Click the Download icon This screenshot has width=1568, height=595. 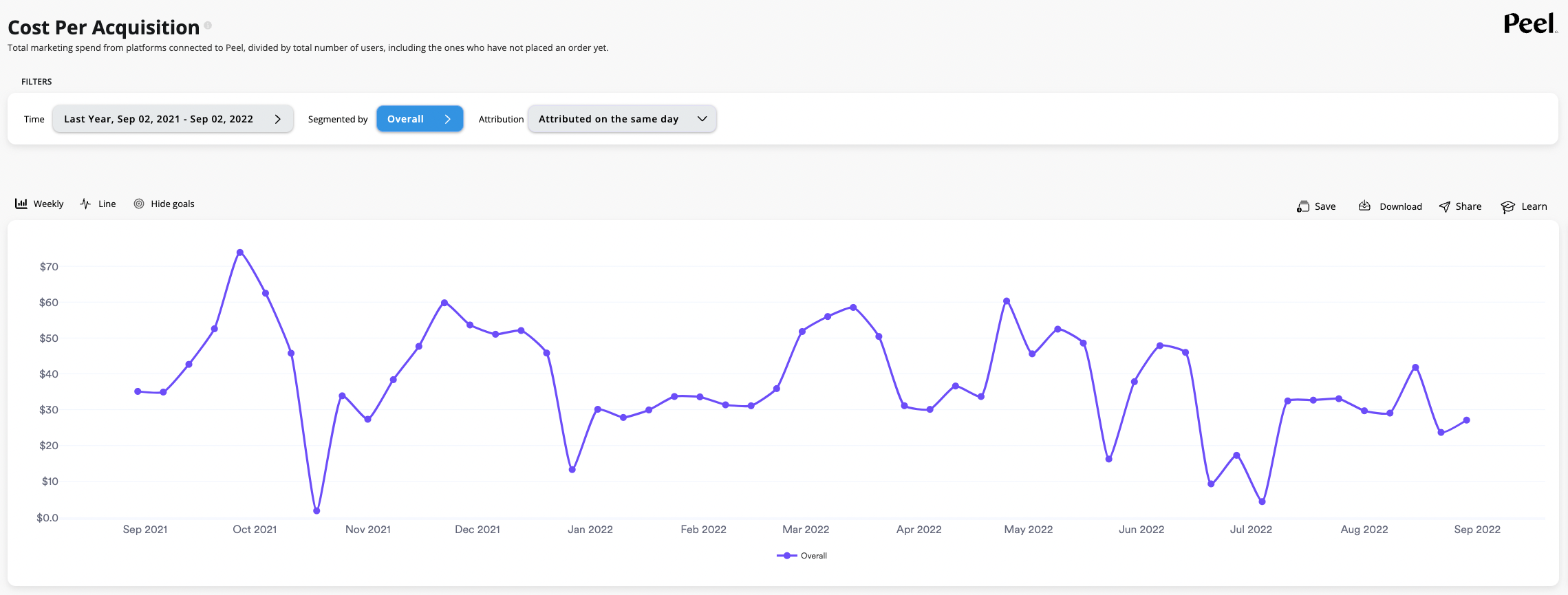pyautogui.click(x=1364, y=206)
